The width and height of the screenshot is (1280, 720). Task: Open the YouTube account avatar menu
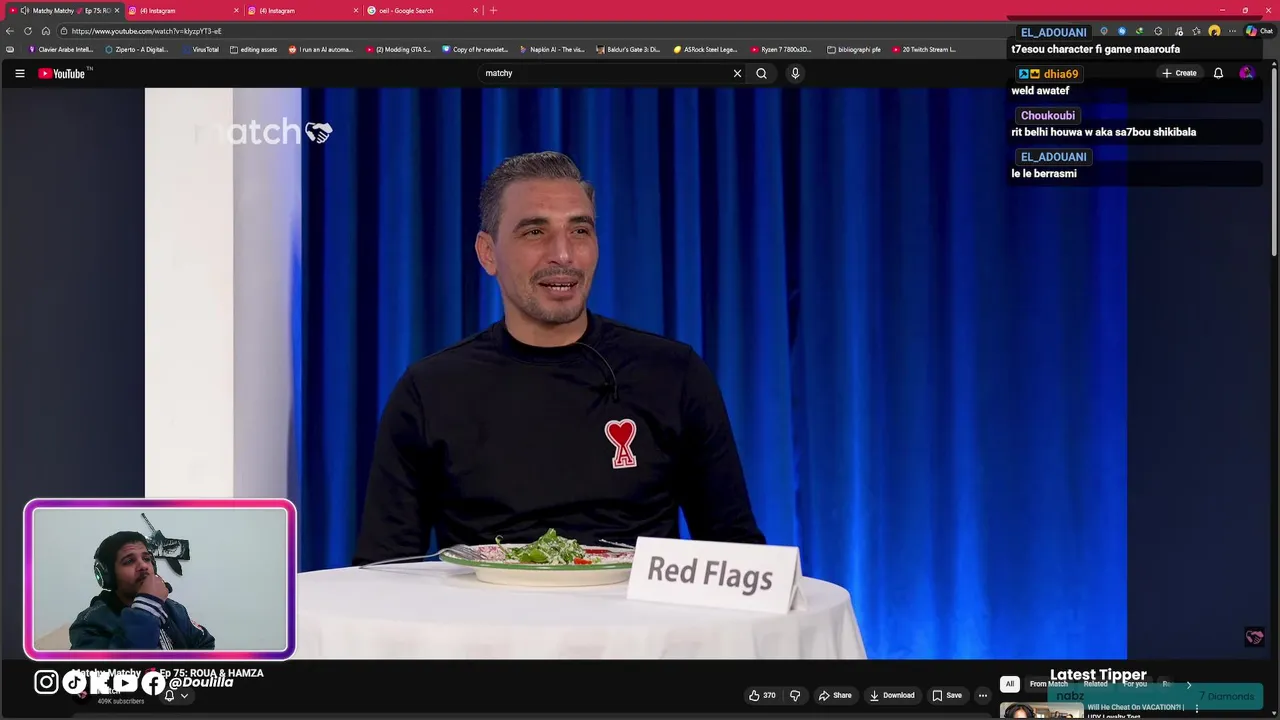(1246, 73)
